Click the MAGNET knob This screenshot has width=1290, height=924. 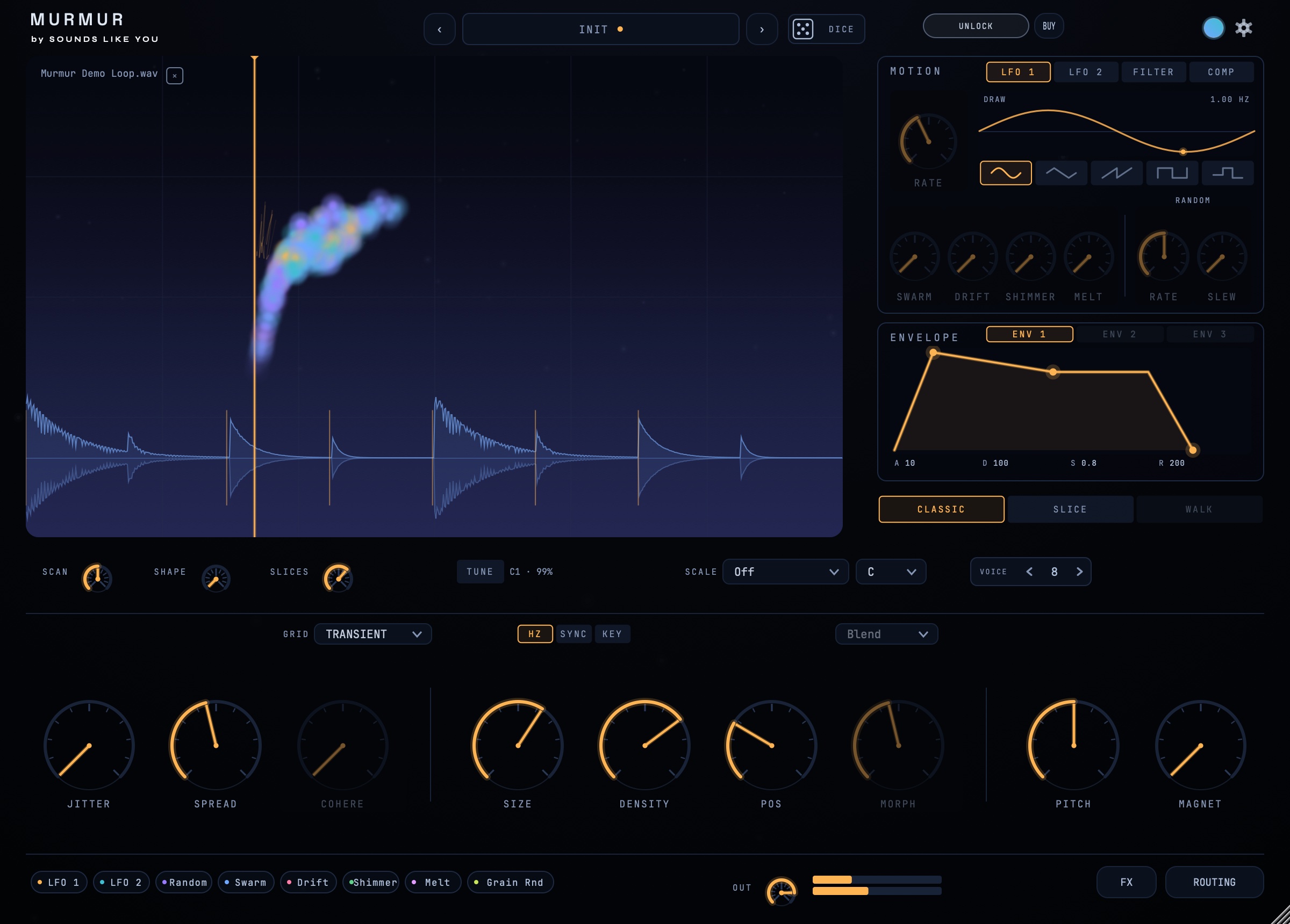tap(1200, 745)
